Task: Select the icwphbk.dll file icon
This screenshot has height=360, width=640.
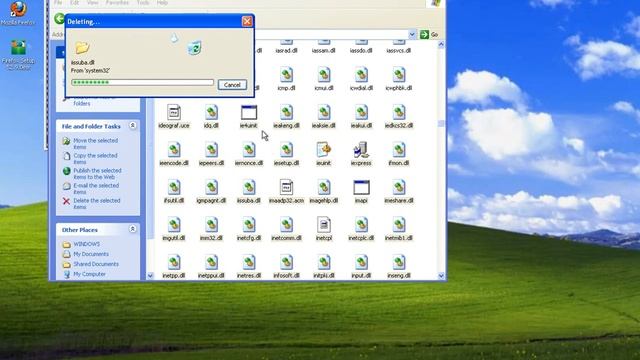Action: 399,74
